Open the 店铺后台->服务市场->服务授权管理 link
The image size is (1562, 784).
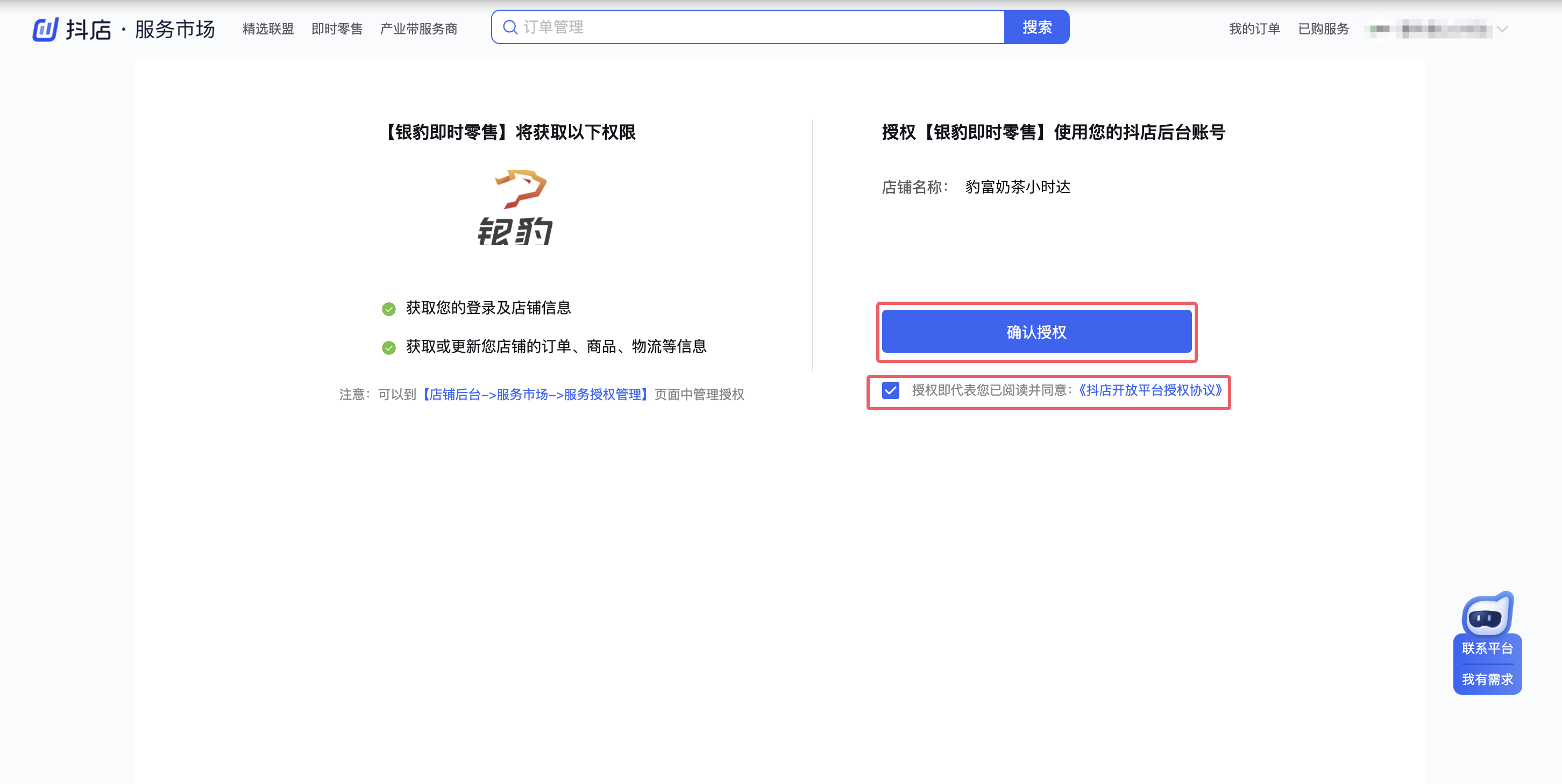tap(535, 395)
